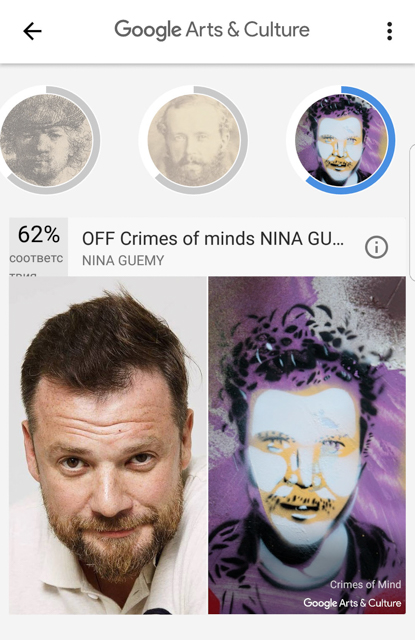The height and width of the screenshot is (640, 415).
Task: Tap the NINA GUEMY artist name
Action: tap(123, 260)
